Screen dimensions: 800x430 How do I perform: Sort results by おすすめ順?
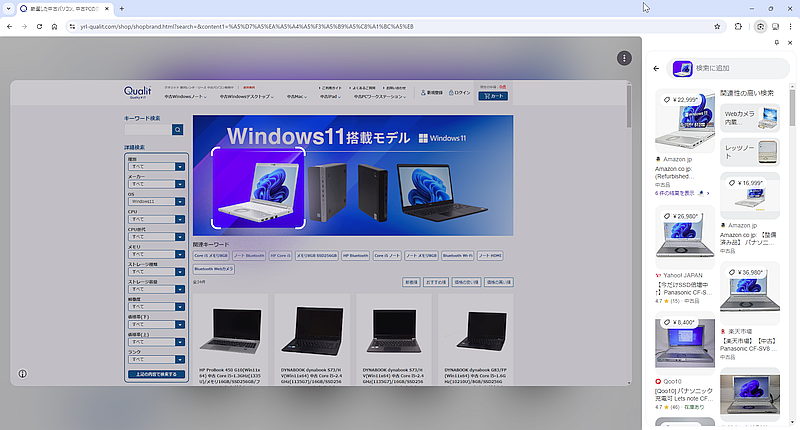(x=436, y=282)
